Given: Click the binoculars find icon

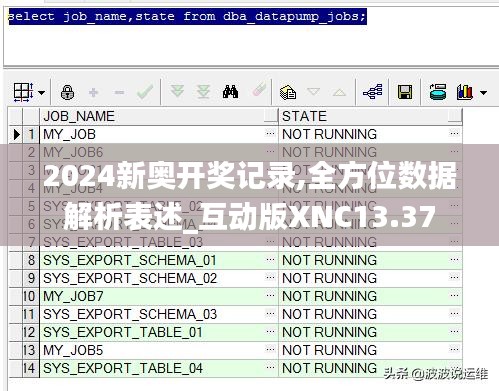Looking at the screenshot, I should coord(230,92).
